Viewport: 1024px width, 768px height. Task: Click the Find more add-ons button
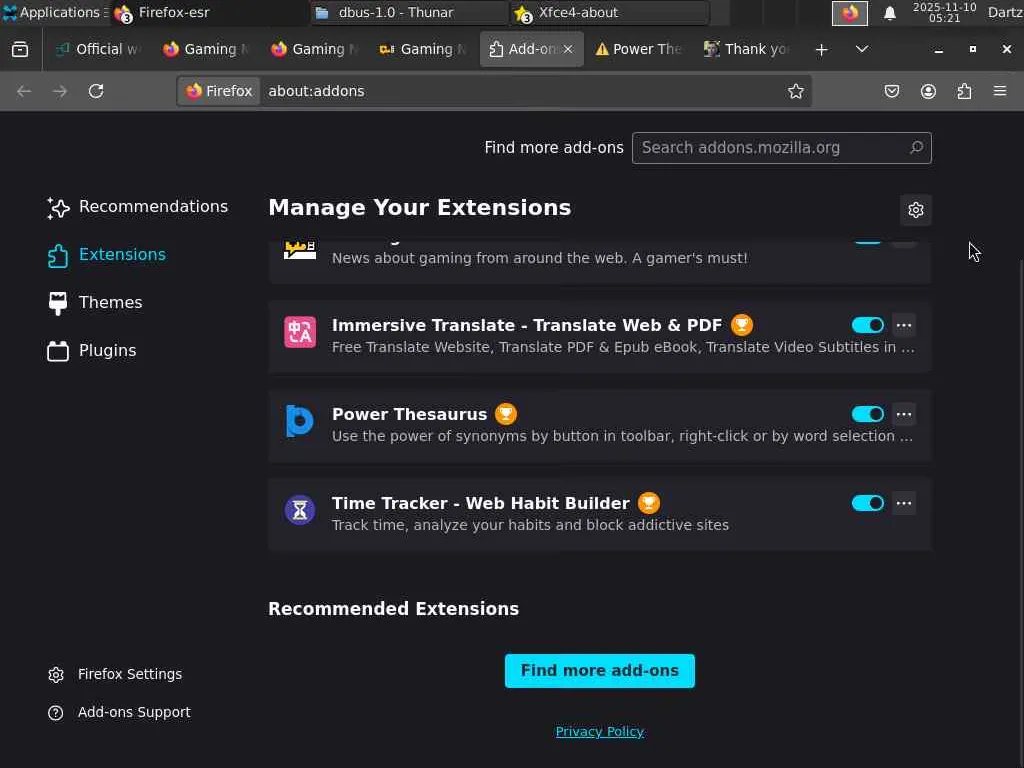pyautogui.click(x=600, y=671)
